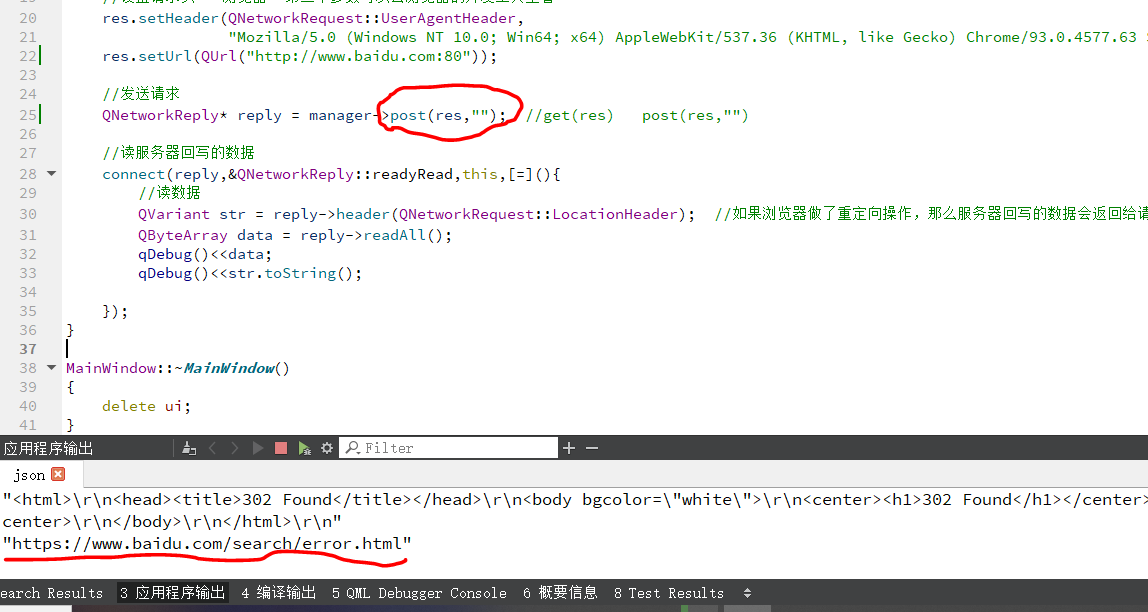
Task: Clear the application output
Action: [x=189, y=448]
